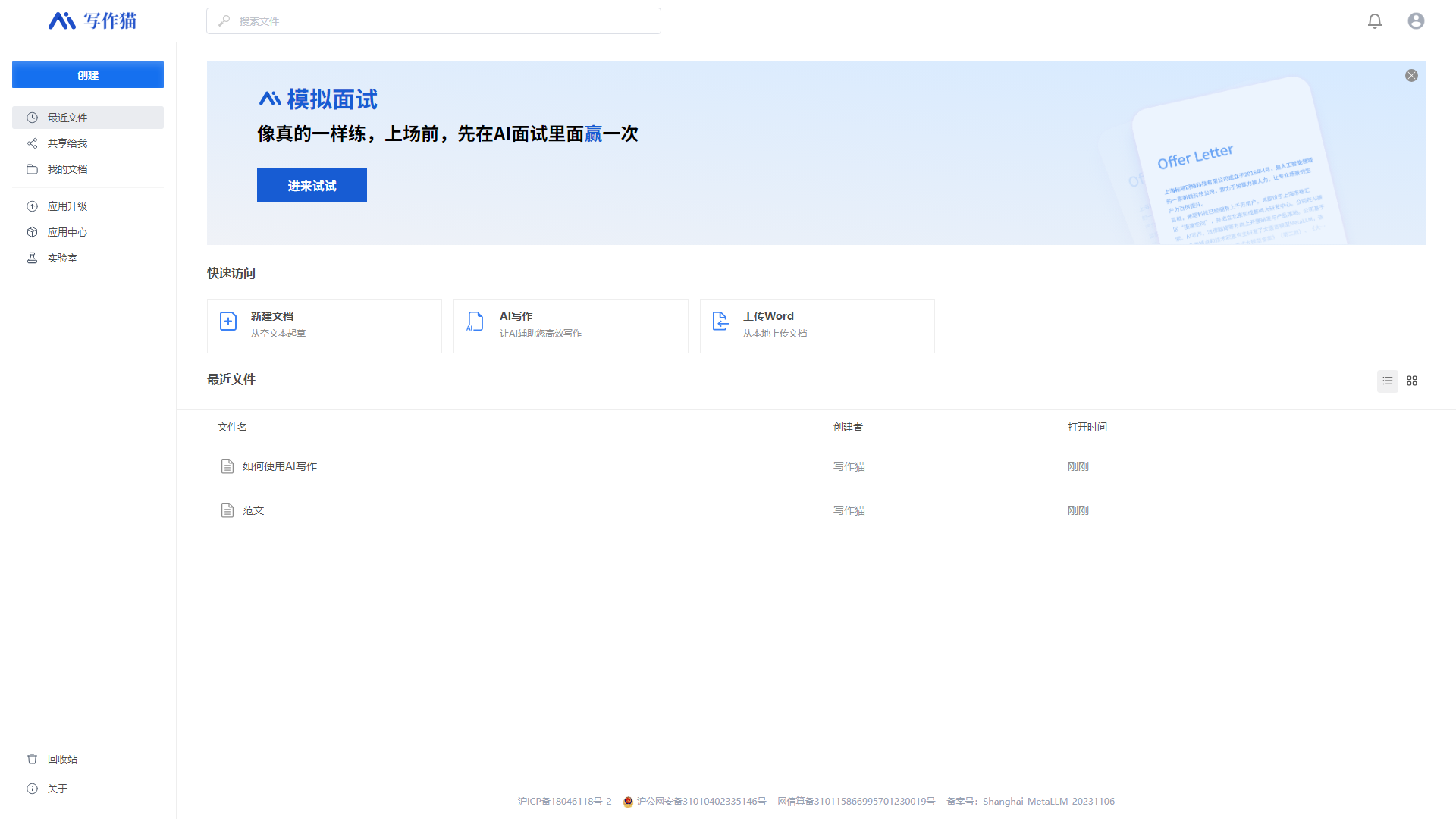Open the 回收站 recycle bin

[62, 758]
